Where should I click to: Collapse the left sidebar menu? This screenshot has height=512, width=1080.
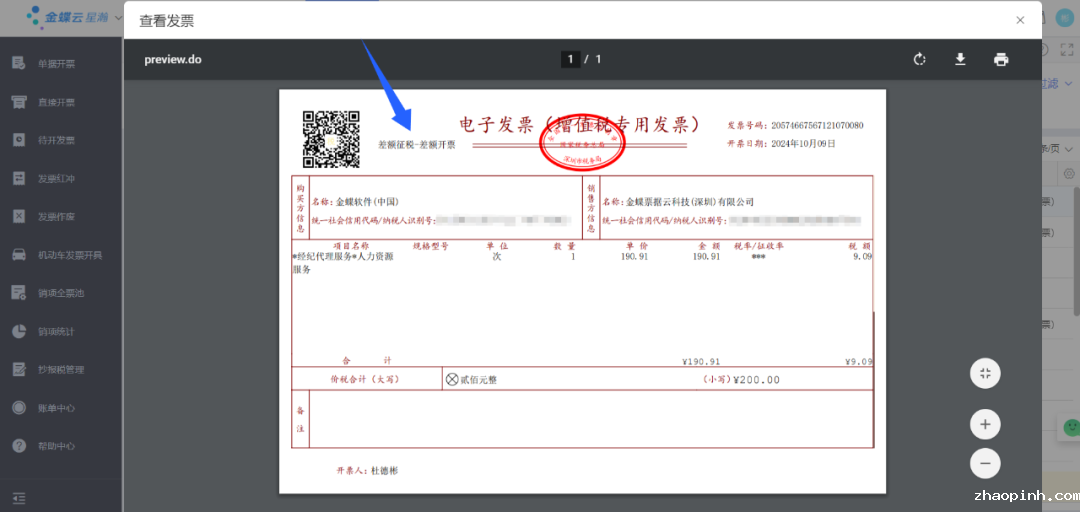[x=19, y=498]
